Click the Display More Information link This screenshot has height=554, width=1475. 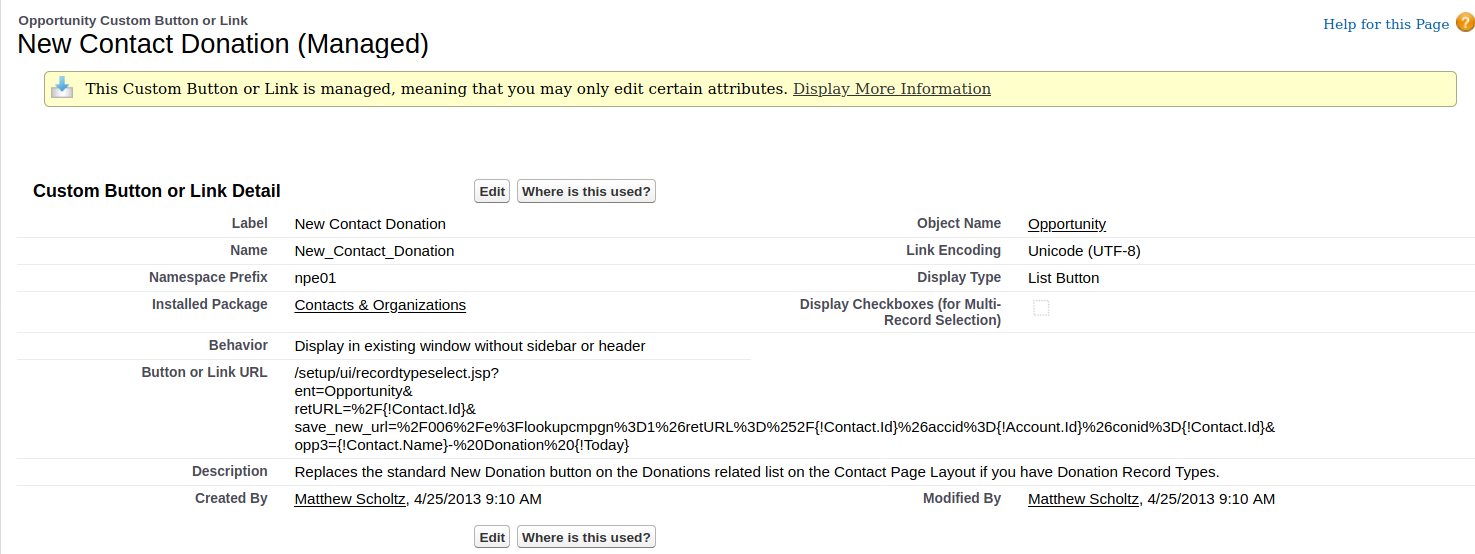(891, 89)
